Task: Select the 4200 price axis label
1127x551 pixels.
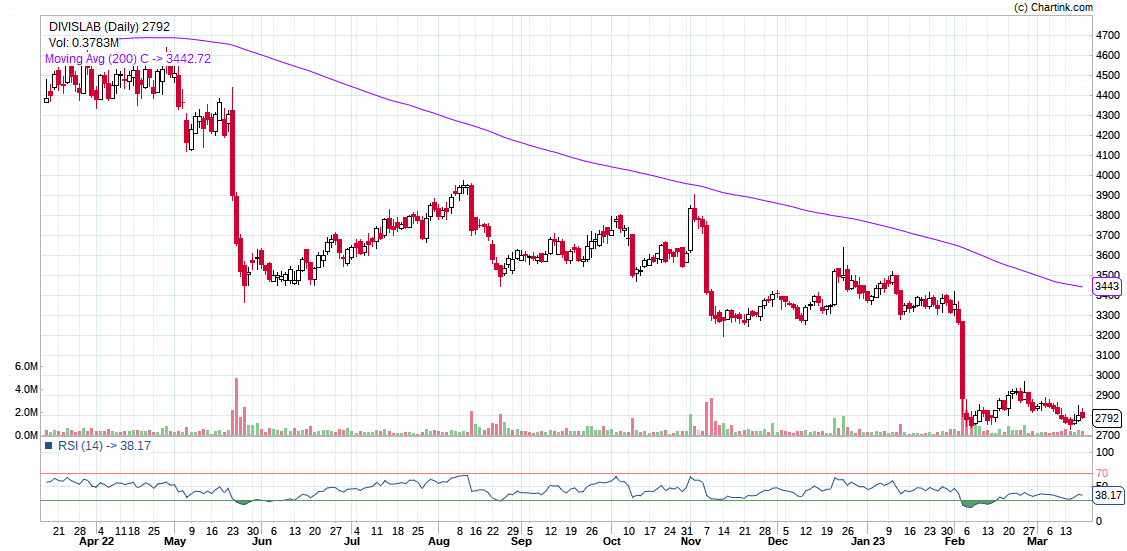Action: click(x=1107, y=135)
